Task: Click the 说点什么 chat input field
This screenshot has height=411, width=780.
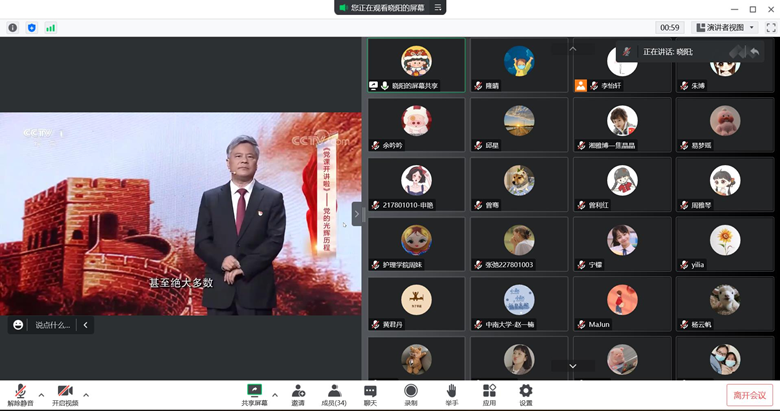Action: point(52,325)
